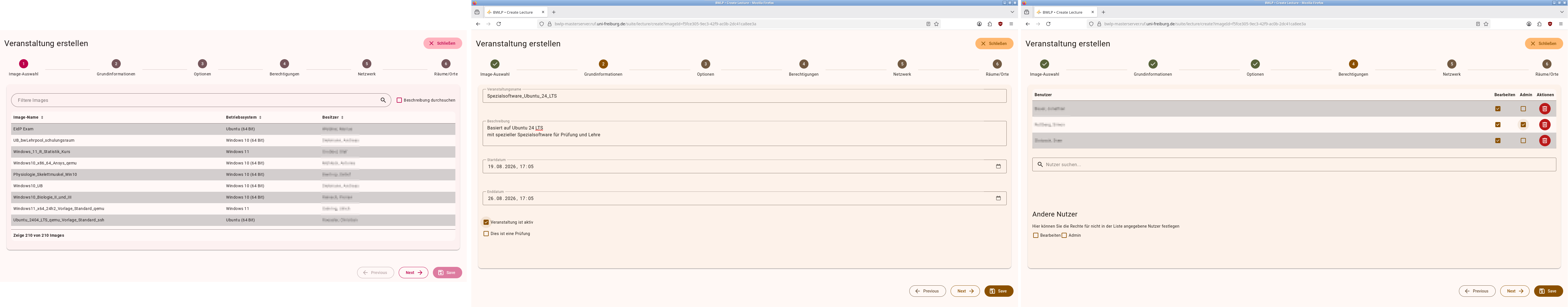1568x307 pixels.
Task: Open list-all-tabs chevron in Berechtigungen window
Action: (1562, 12)
